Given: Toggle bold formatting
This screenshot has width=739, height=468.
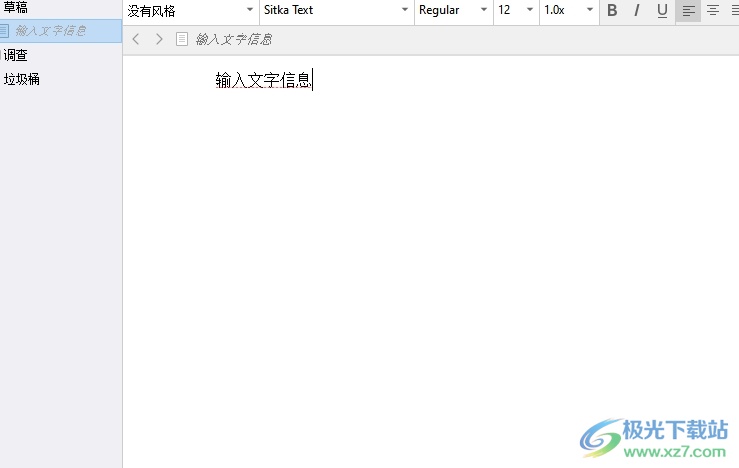Looking at the screenshot, I should 612,11.
